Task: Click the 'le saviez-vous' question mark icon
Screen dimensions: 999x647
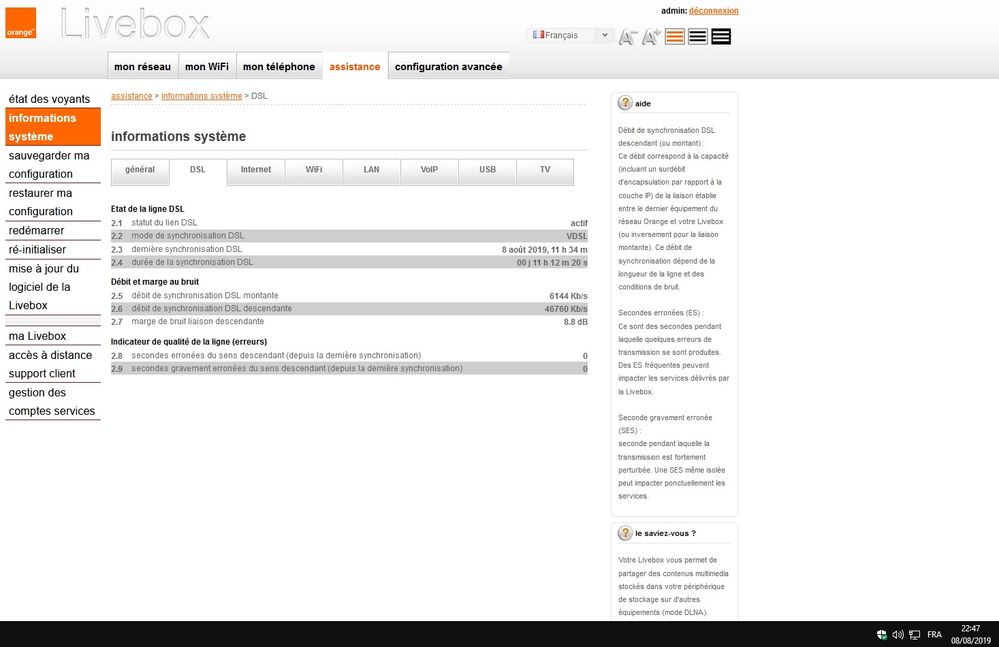Action: click(625, 533)
